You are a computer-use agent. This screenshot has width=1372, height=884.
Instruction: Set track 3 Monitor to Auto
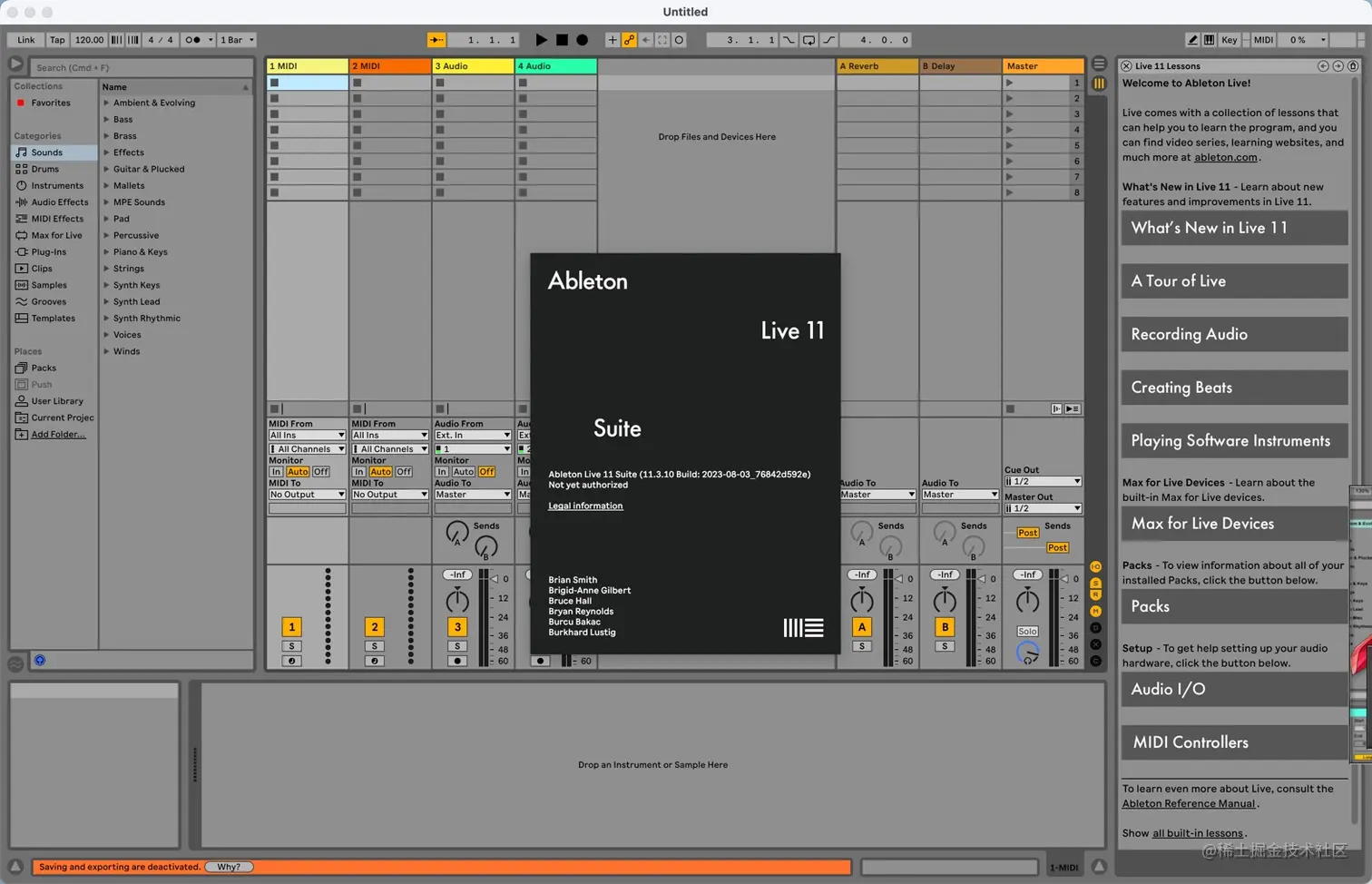pyautogui.click(x=463, y=472)
